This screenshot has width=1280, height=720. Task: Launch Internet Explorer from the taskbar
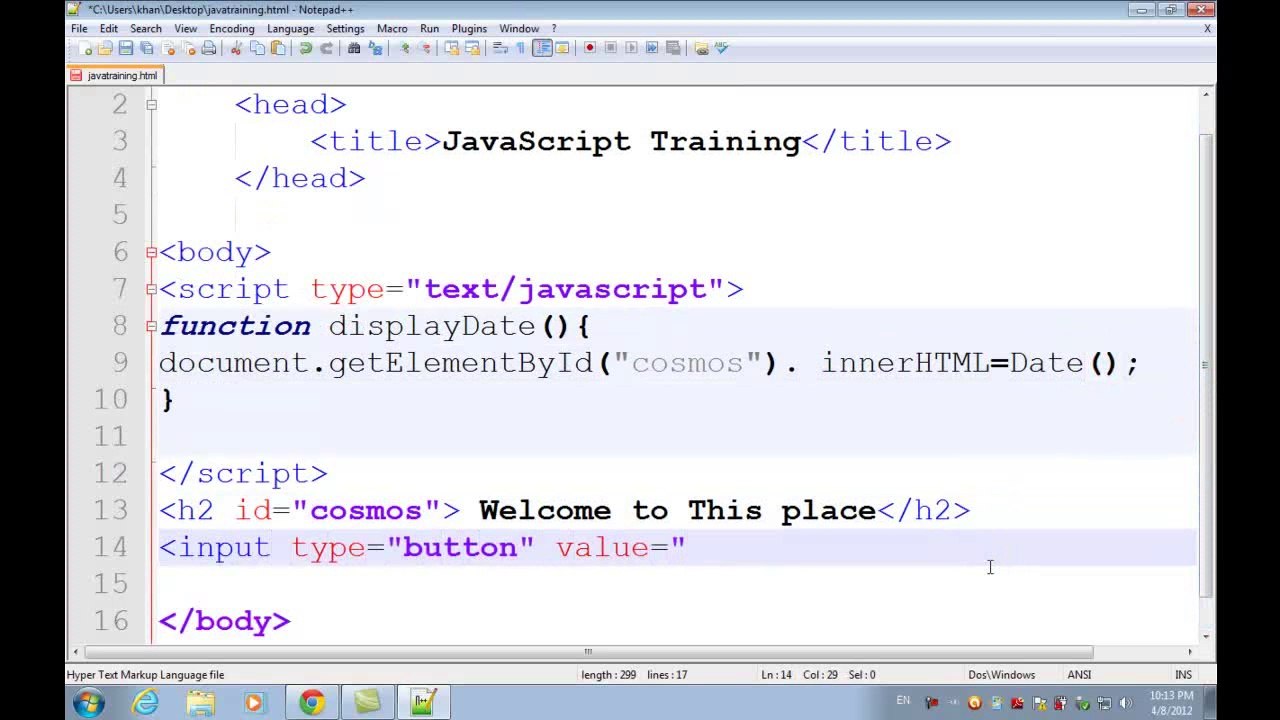point(145,703)
